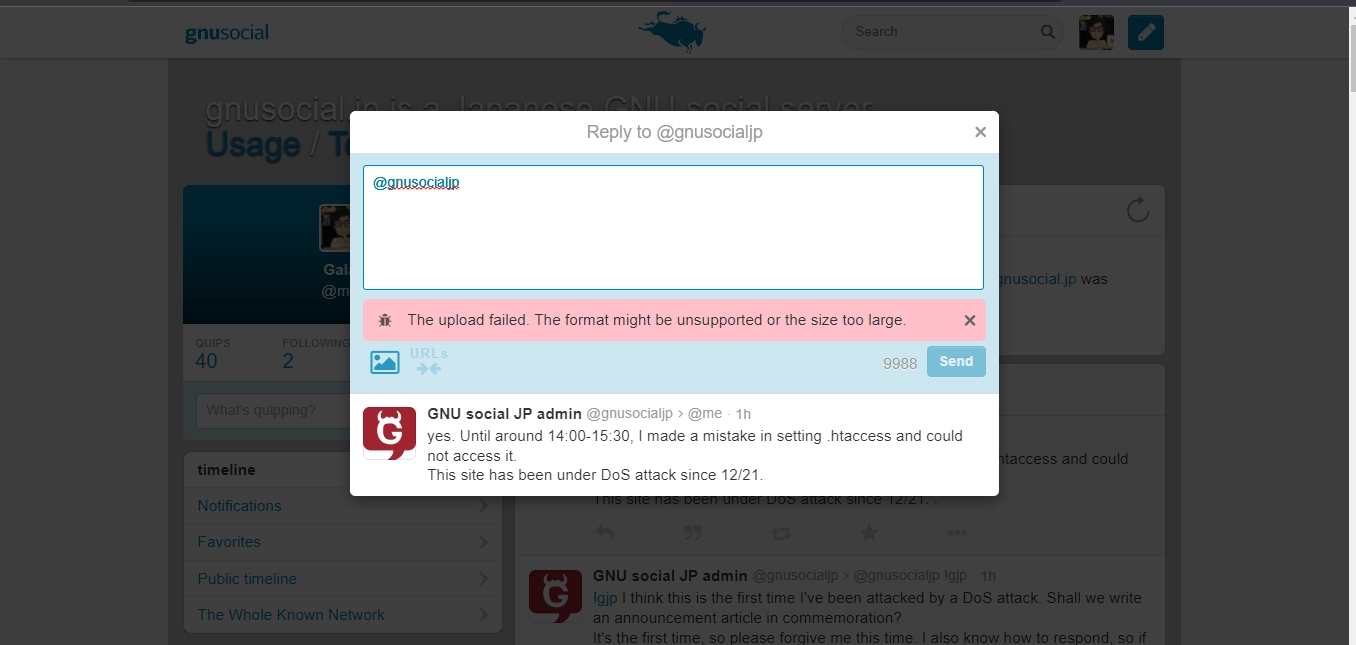Screen dimensions: 1356x645
Task: Dismiss the upload failed error message
Action: (969, 321)
